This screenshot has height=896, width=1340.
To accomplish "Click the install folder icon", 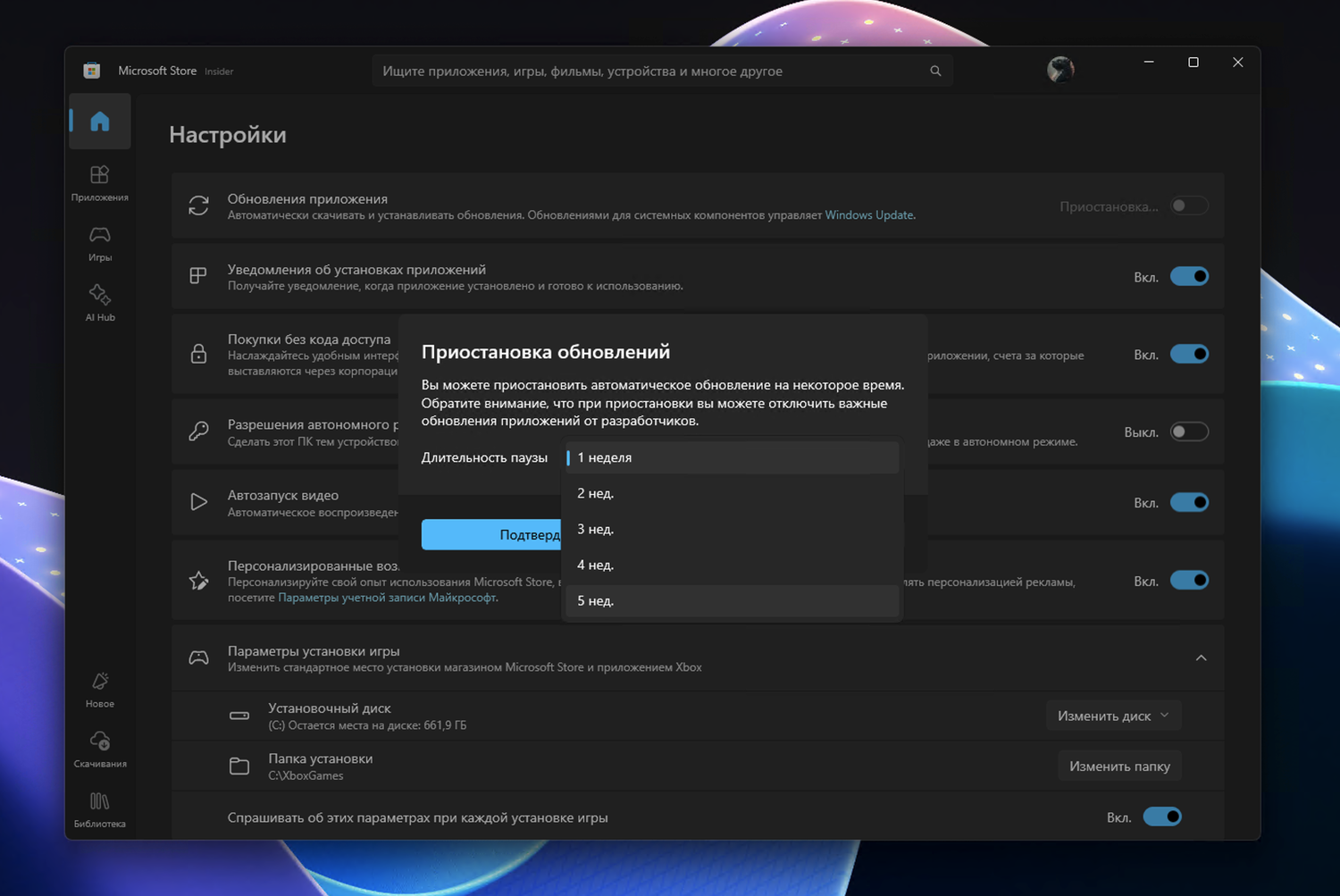I will point(239,766).
